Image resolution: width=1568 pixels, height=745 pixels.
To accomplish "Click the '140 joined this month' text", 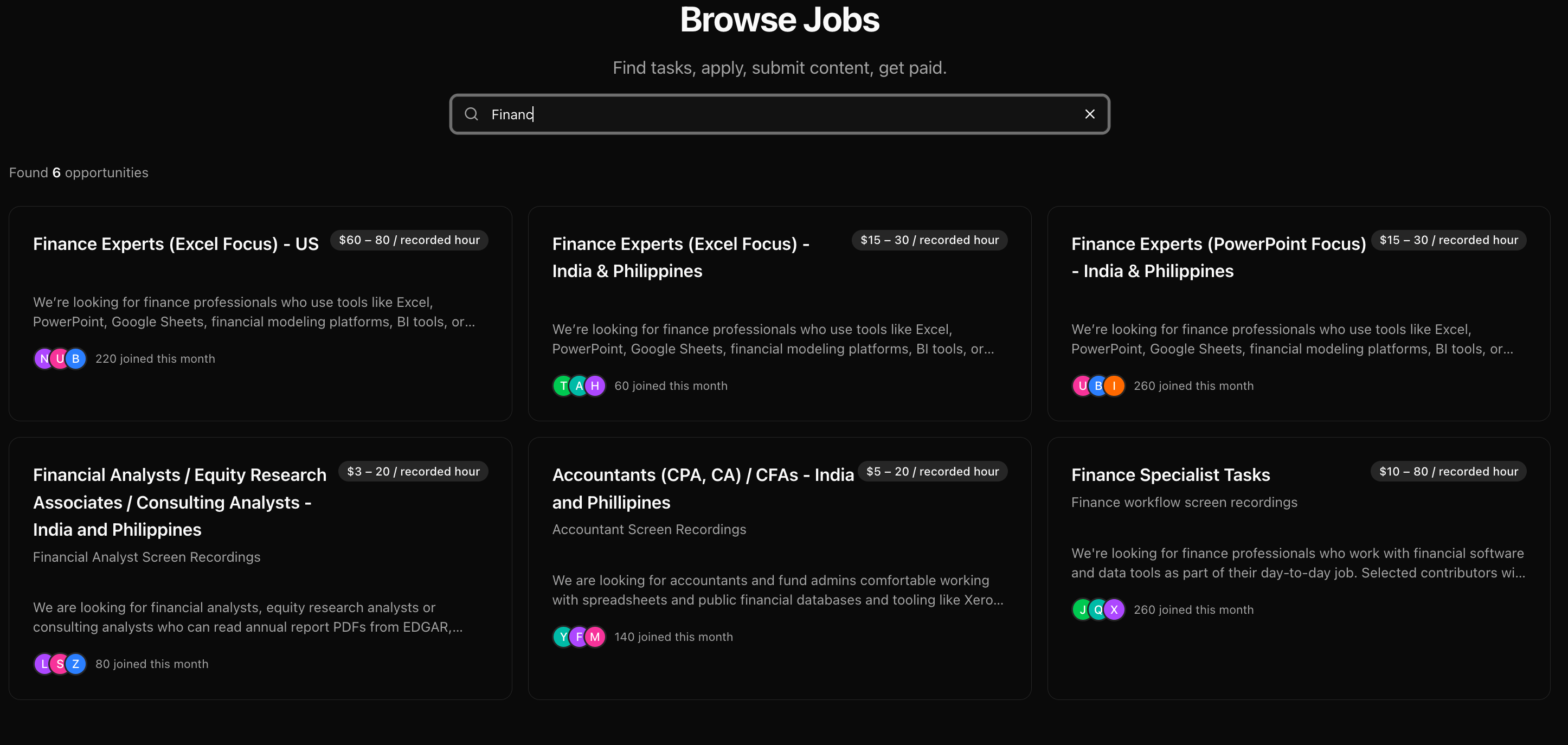I will (x=673, y=637).
